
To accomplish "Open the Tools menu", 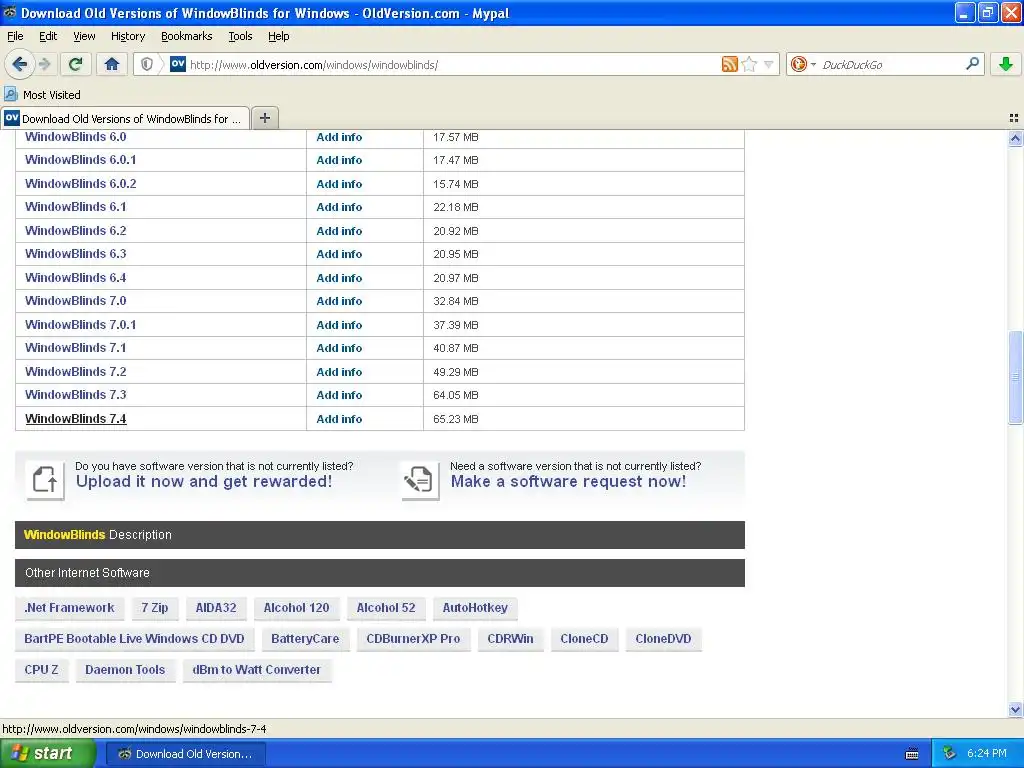I will point(240,36).
